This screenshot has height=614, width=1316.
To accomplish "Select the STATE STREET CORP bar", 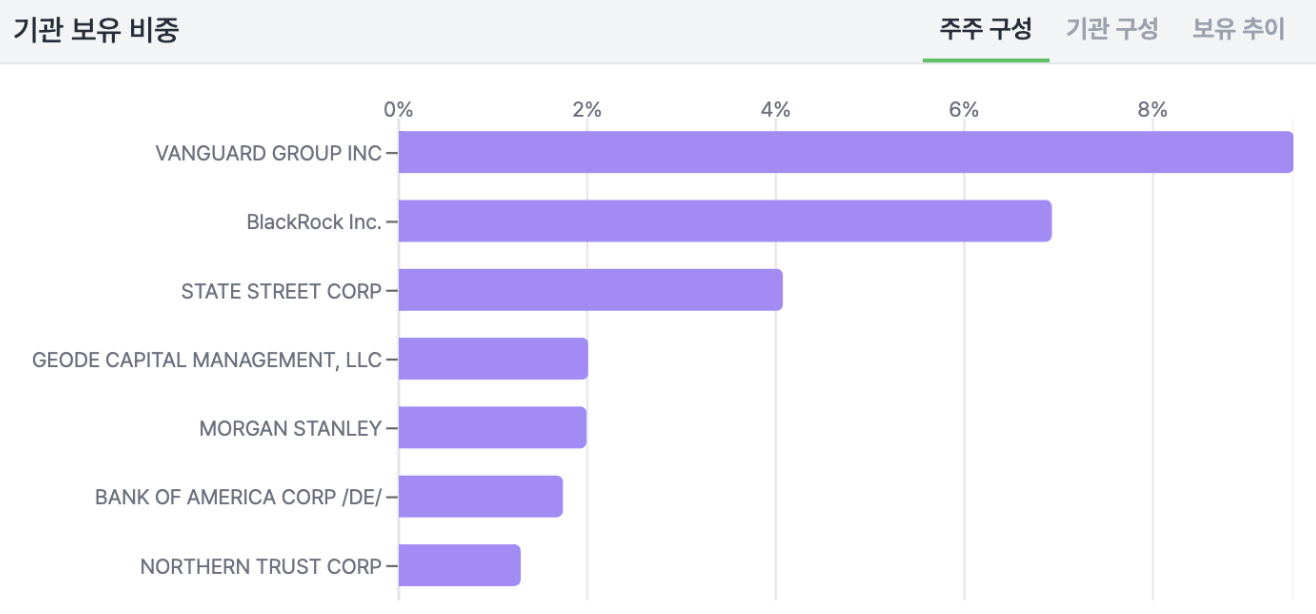I will pyautogui.click(x=590, y=290).
